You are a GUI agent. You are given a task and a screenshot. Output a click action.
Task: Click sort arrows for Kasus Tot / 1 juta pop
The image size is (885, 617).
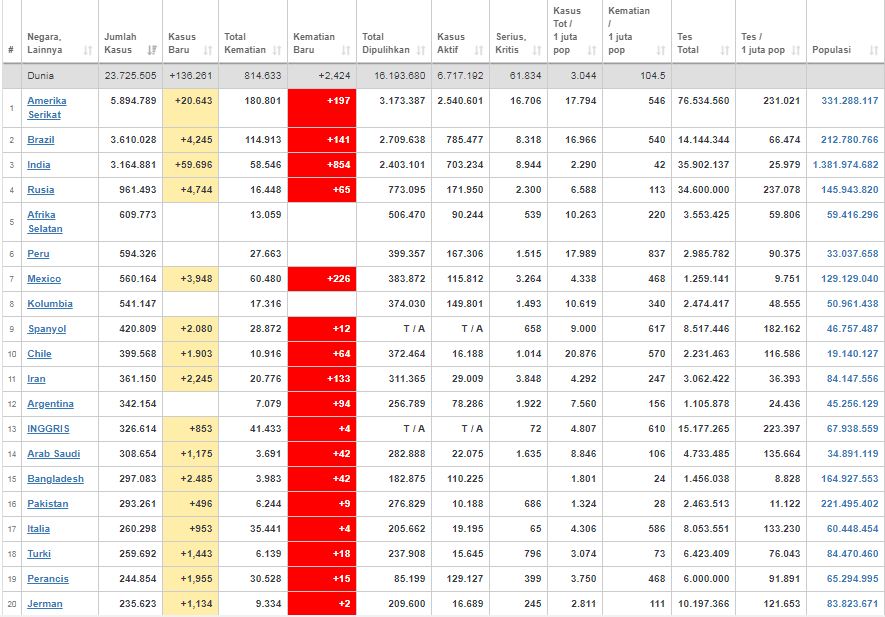pos(592,50)
